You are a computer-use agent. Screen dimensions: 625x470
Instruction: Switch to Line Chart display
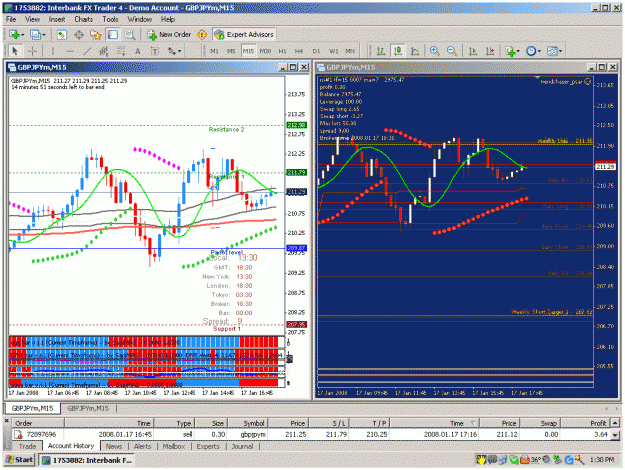[x=415, y=51]
